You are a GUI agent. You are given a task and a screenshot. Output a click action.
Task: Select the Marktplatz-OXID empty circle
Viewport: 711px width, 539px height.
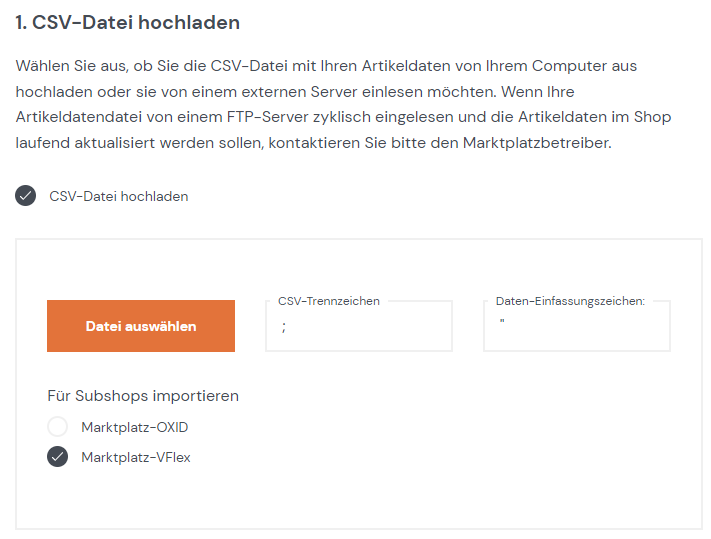coord(58,427)
